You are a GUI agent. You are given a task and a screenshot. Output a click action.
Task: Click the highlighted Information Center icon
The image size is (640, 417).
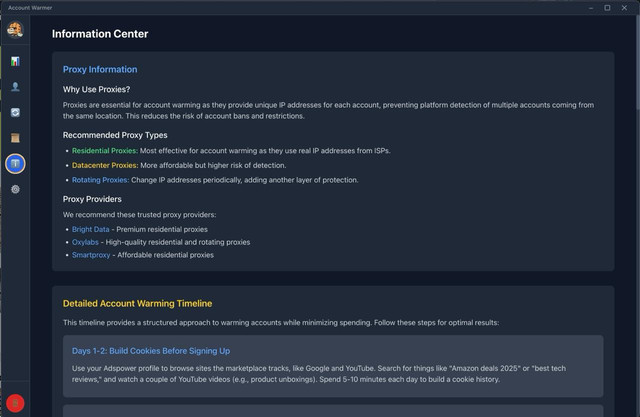tap(15, 164)
